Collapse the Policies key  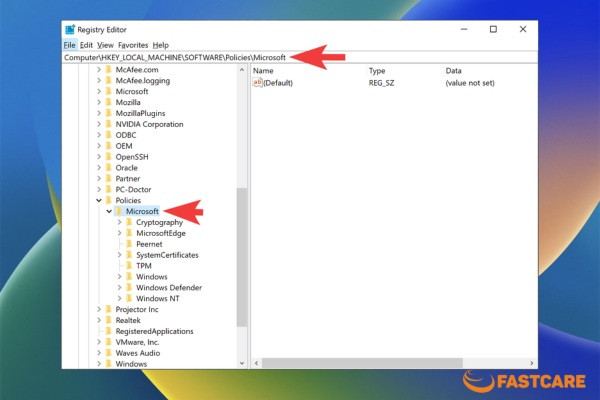point(99,200)
